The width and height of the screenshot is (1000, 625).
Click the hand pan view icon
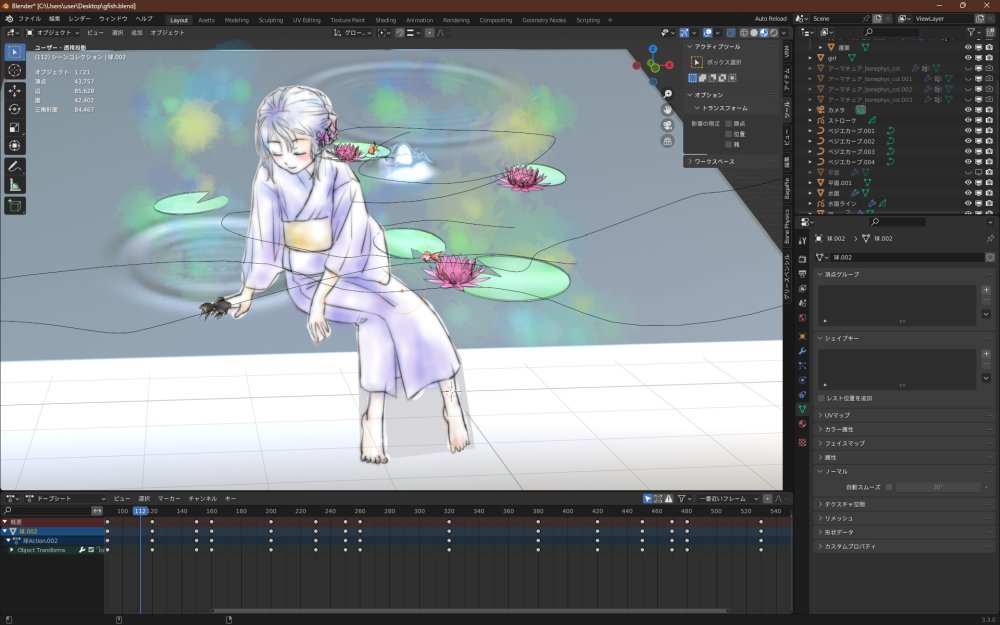pos(667,109)
